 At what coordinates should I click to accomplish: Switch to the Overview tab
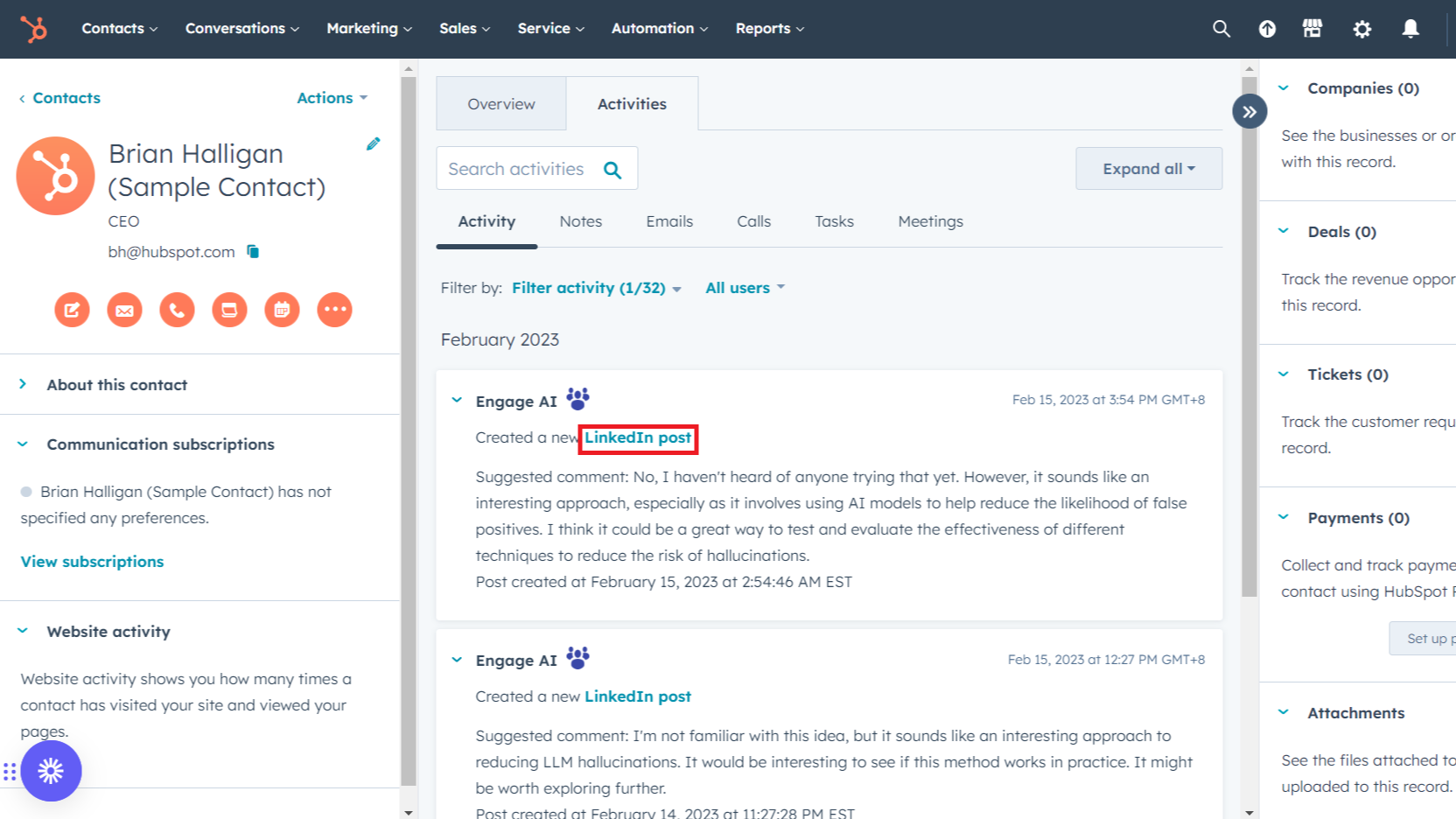[500, 104]
